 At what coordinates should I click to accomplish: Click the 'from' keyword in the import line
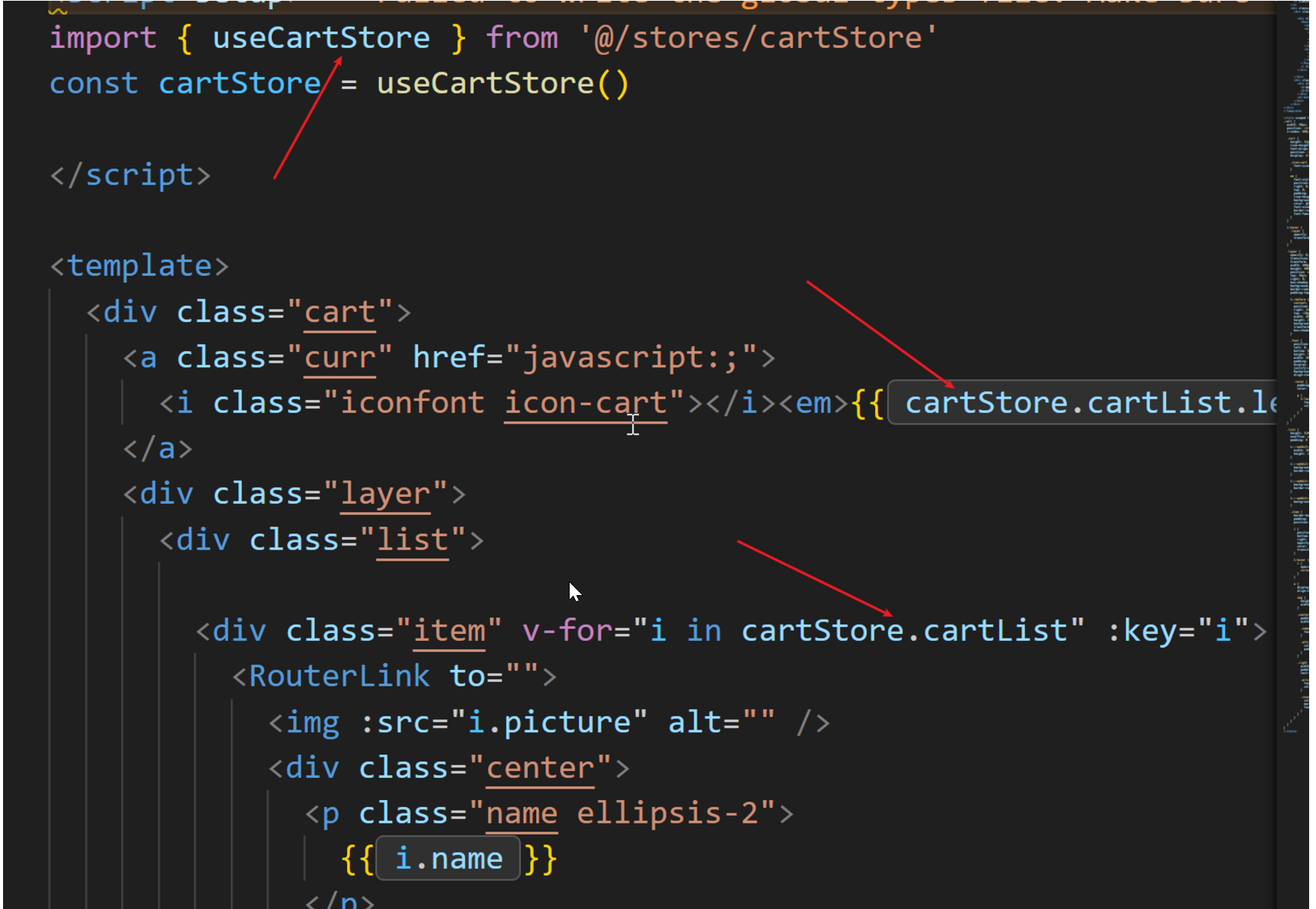522,37
